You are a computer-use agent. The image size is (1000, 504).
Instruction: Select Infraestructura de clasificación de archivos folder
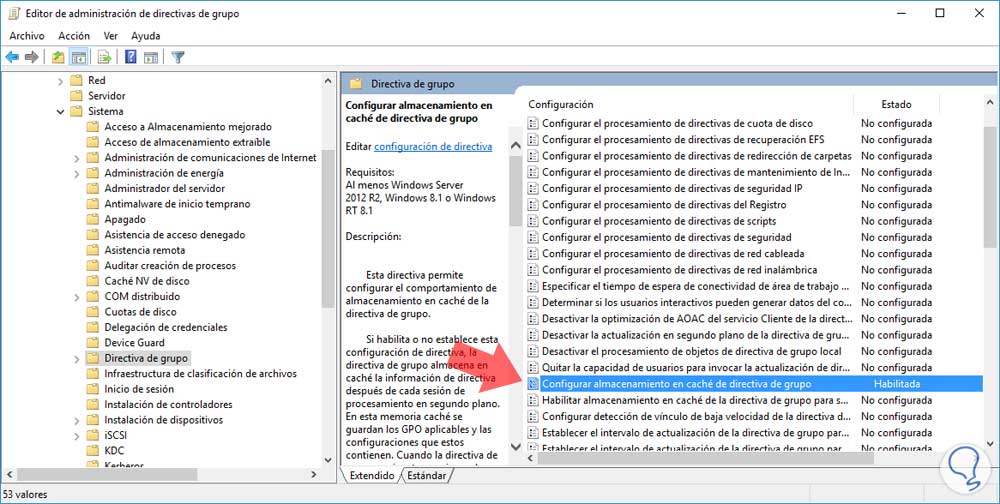(200, 374)
